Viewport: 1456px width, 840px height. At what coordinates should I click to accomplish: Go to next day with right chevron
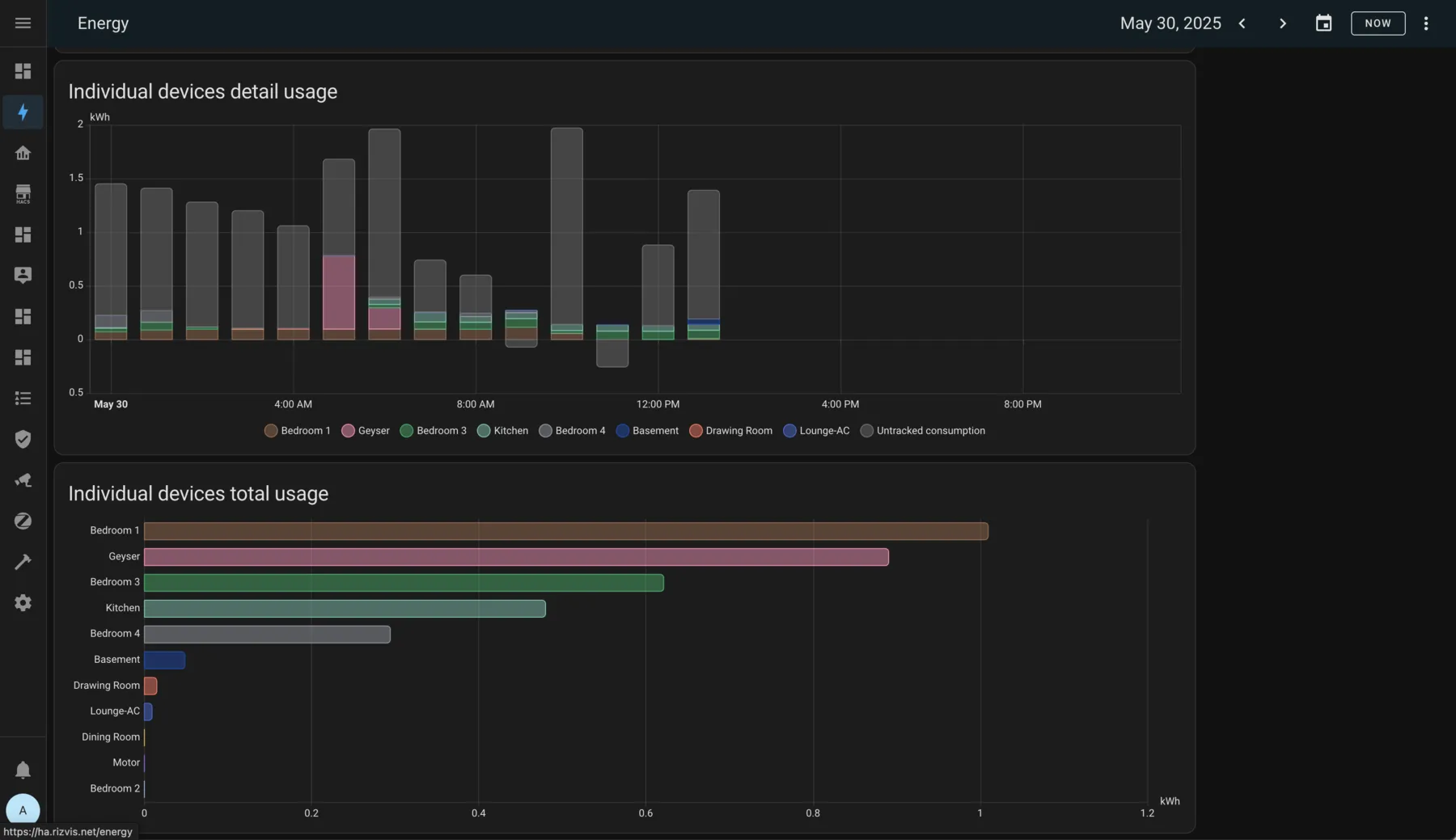coord(1283,23)
